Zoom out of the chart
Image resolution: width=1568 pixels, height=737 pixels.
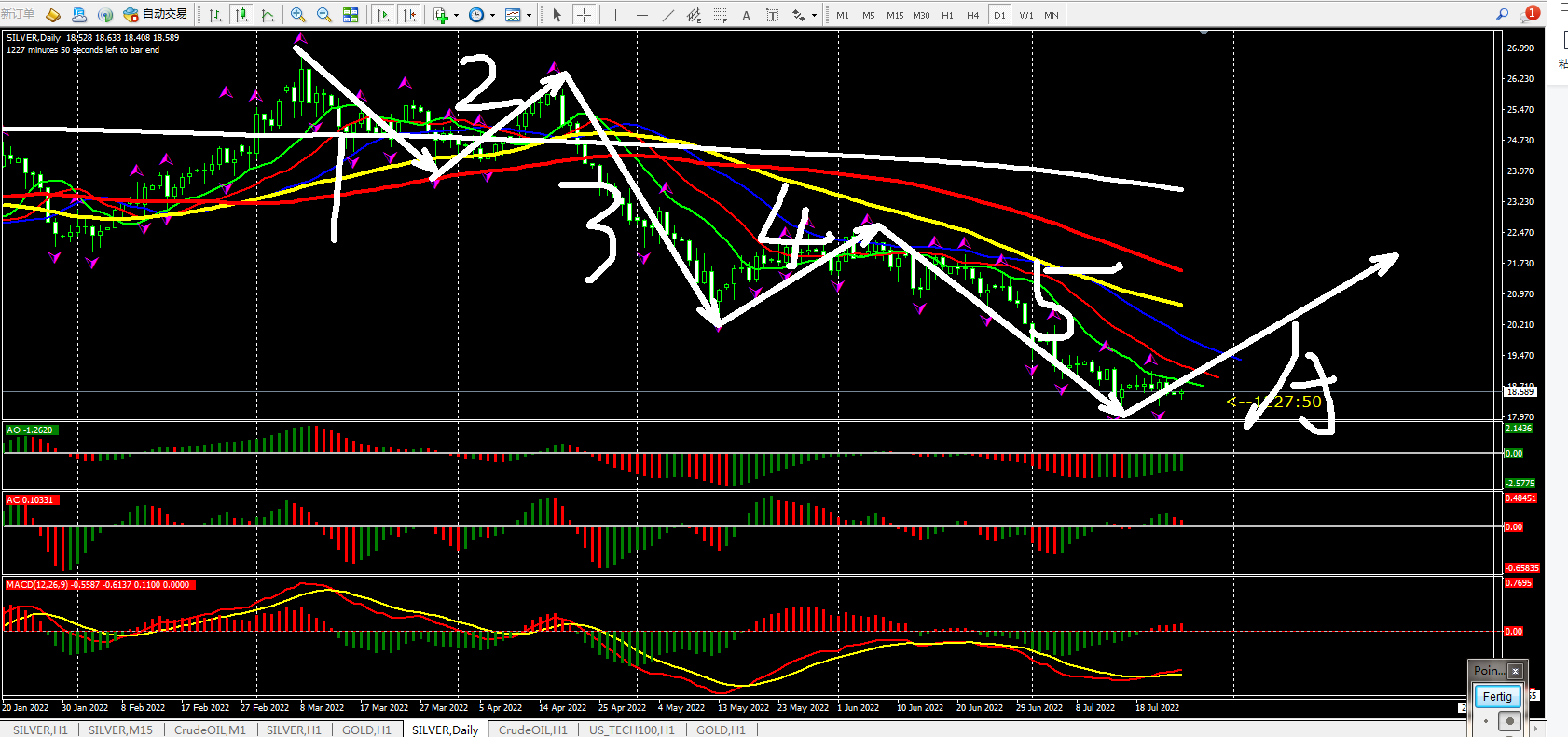tap(324, 15)
